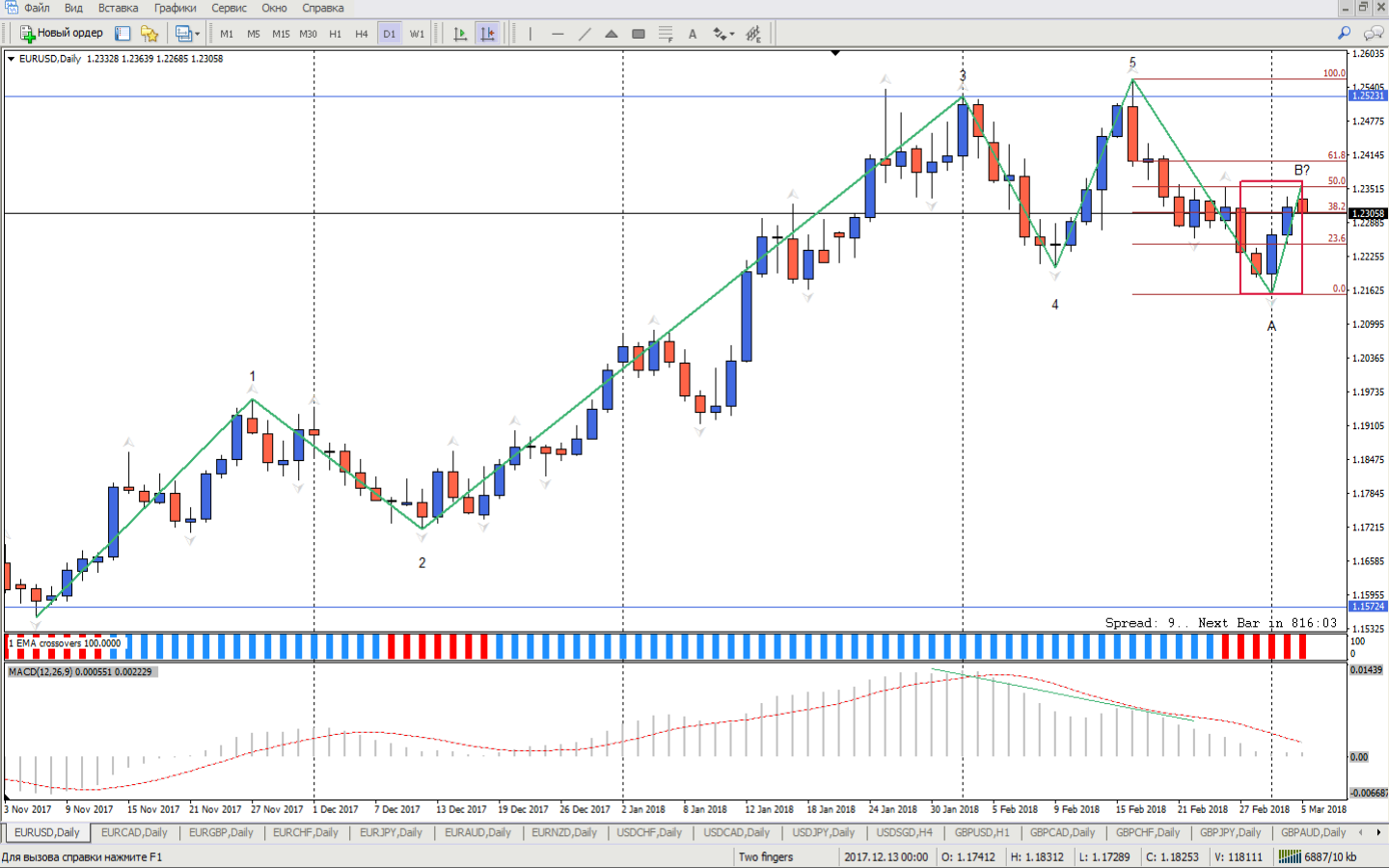
Task: Click the Two fingers profile in status bar
Action: pos(766,856)
